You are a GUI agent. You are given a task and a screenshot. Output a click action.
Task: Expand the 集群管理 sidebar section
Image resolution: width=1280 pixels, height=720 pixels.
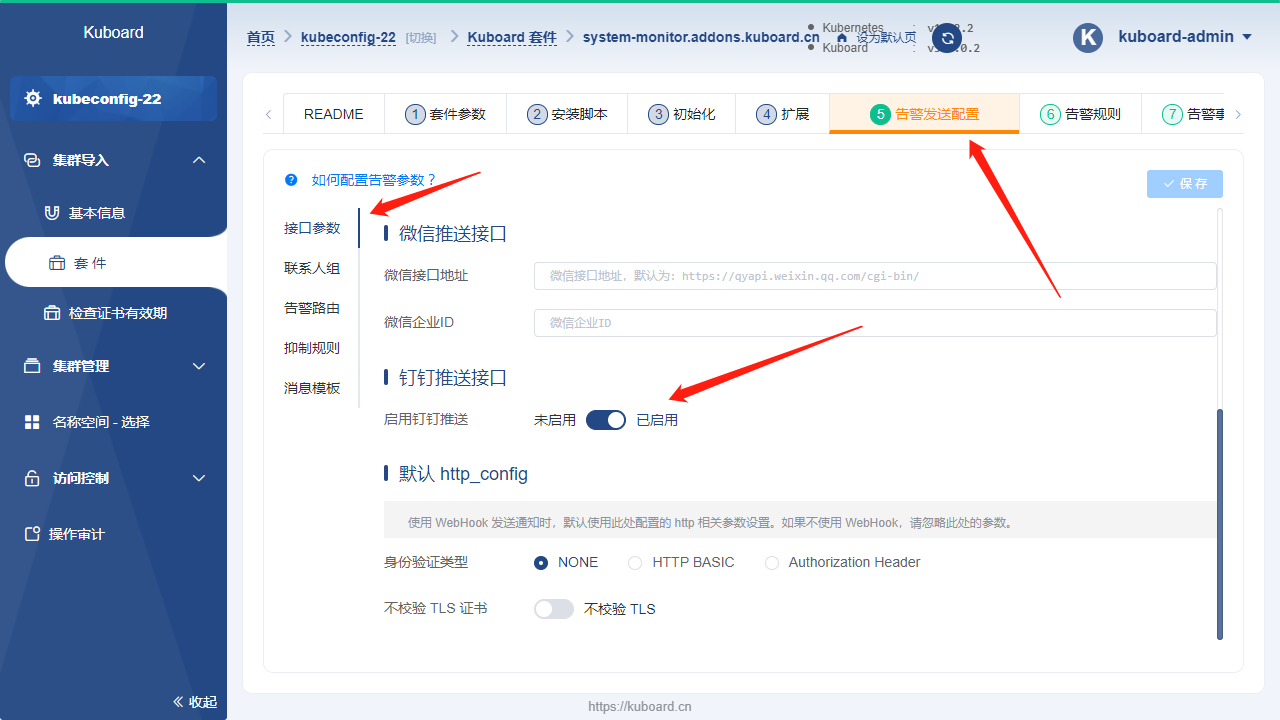[113, 366]
